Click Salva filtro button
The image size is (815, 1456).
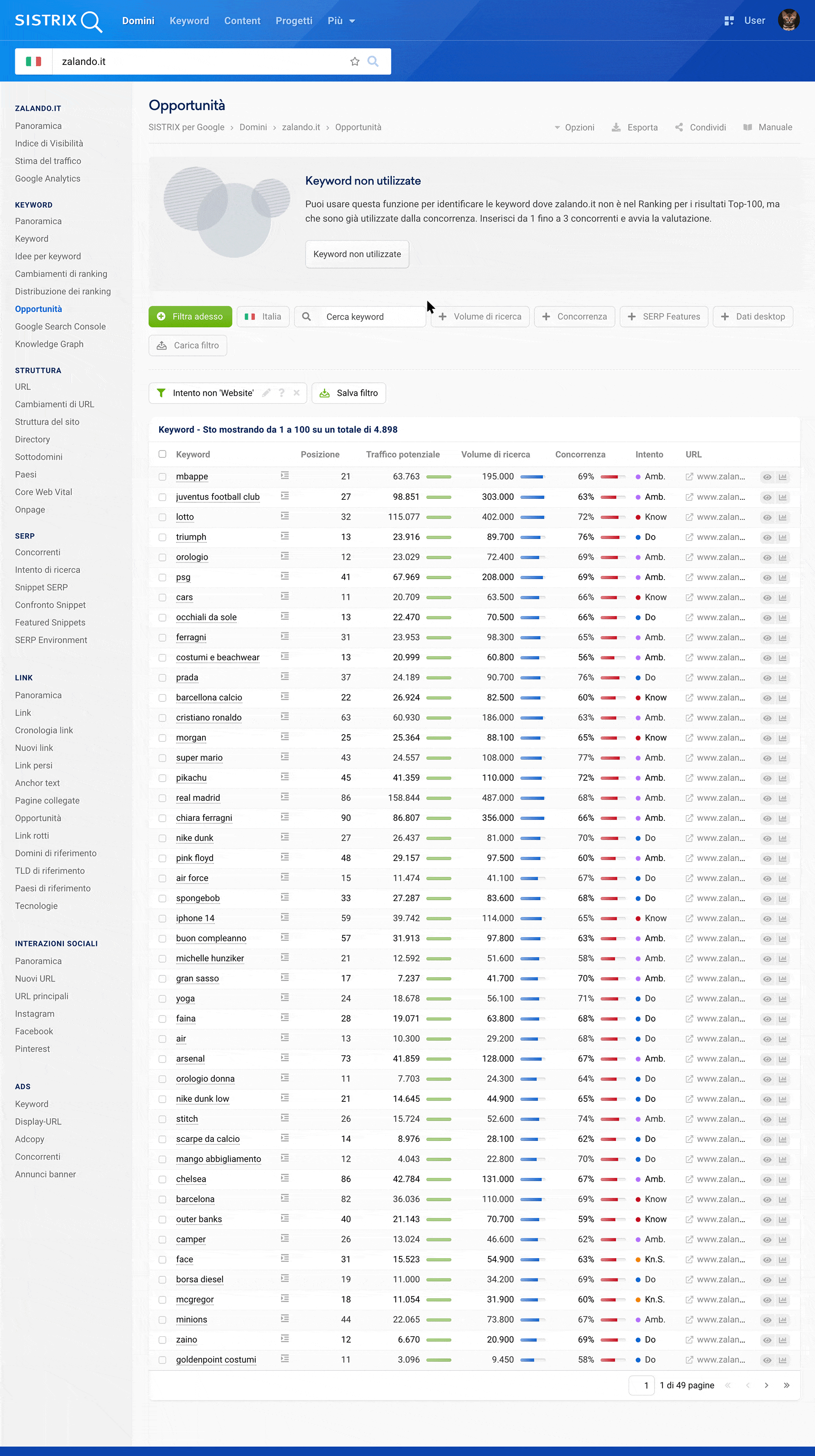349,393
